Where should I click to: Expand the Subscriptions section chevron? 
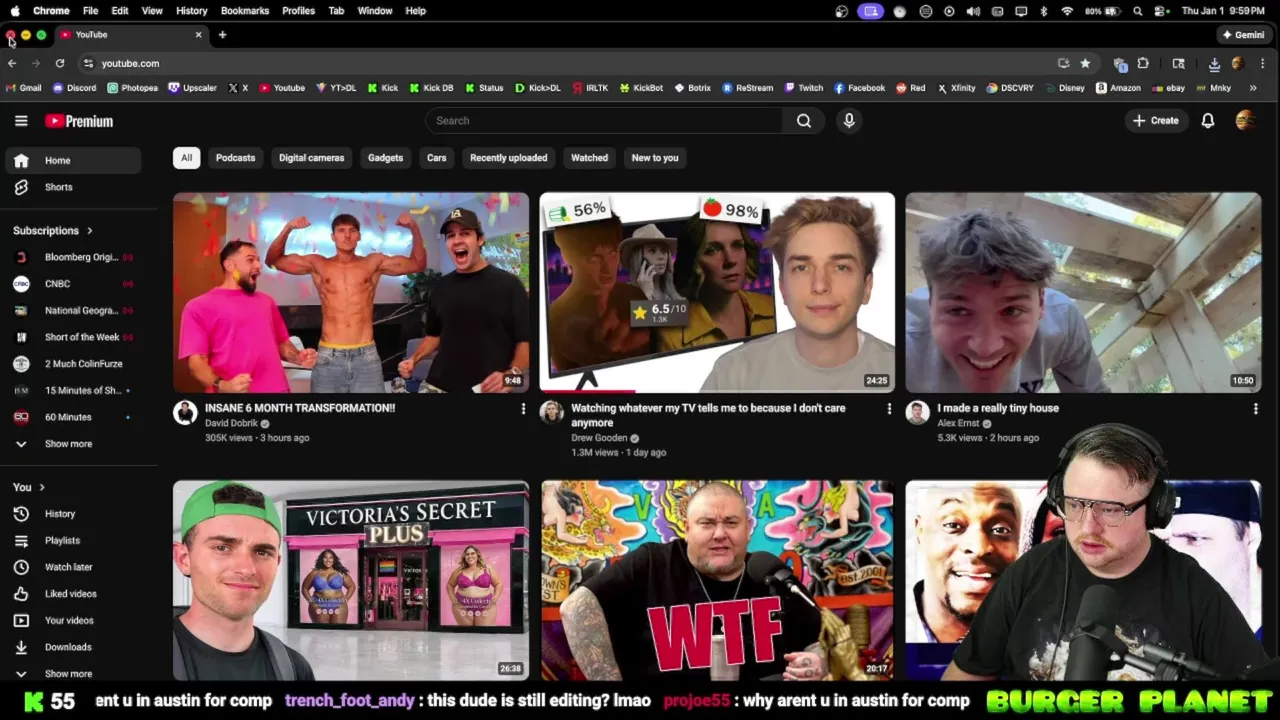(89, 231)
